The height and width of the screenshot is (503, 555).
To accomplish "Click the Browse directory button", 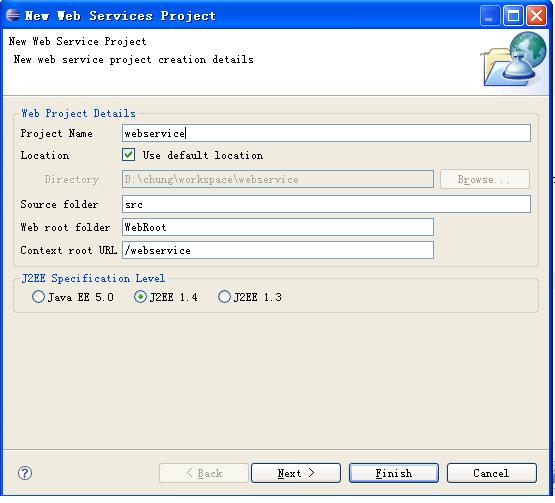I will [x=485, y=179].
